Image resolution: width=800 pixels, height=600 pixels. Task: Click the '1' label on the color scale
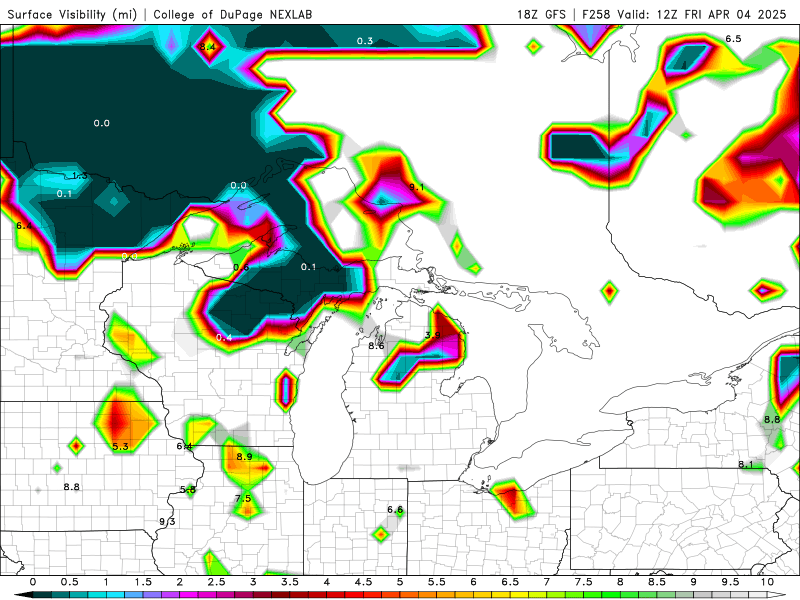(106, 582)
